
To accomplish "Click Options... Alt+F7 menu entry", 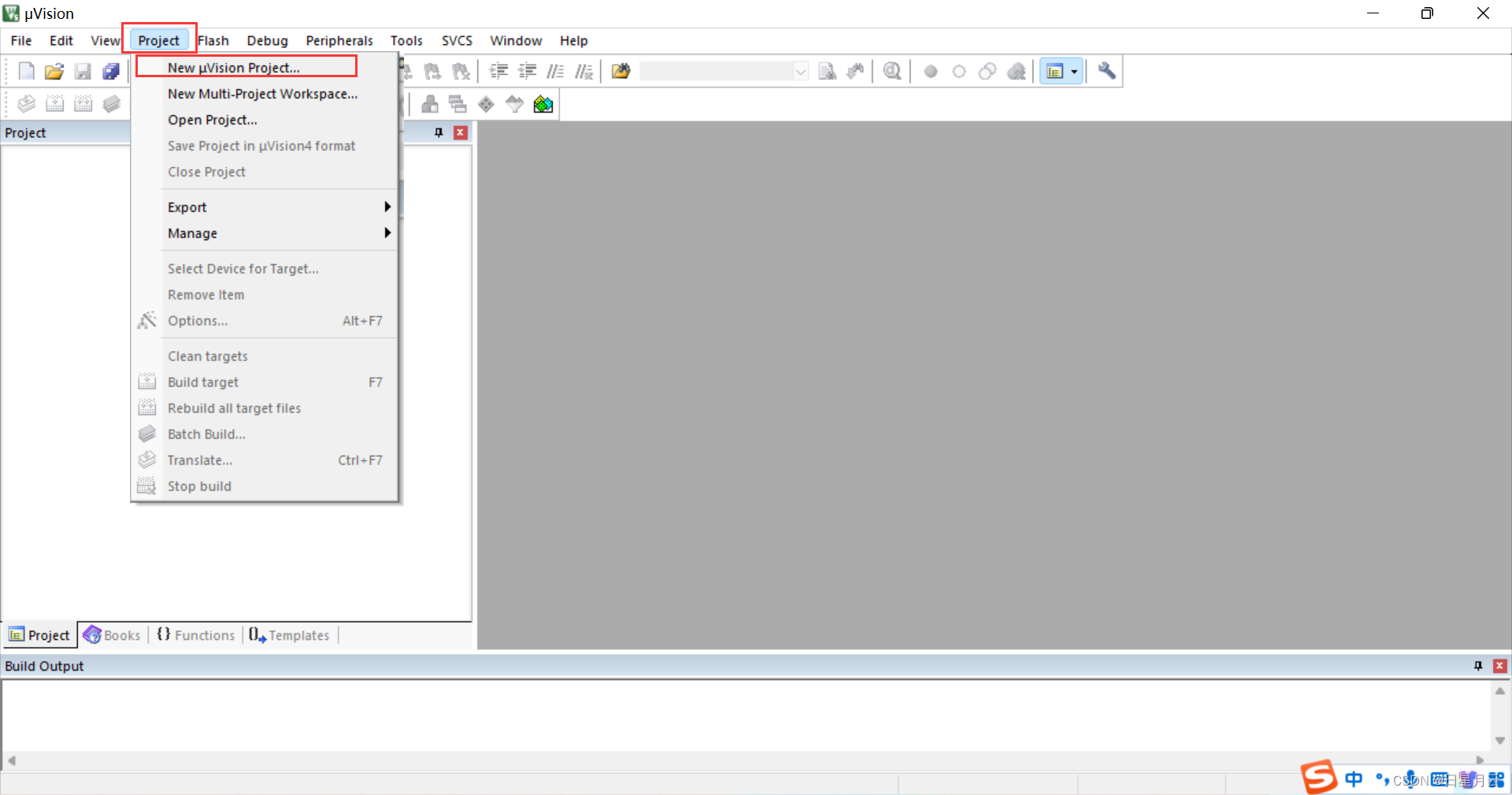I will (265, 321).
